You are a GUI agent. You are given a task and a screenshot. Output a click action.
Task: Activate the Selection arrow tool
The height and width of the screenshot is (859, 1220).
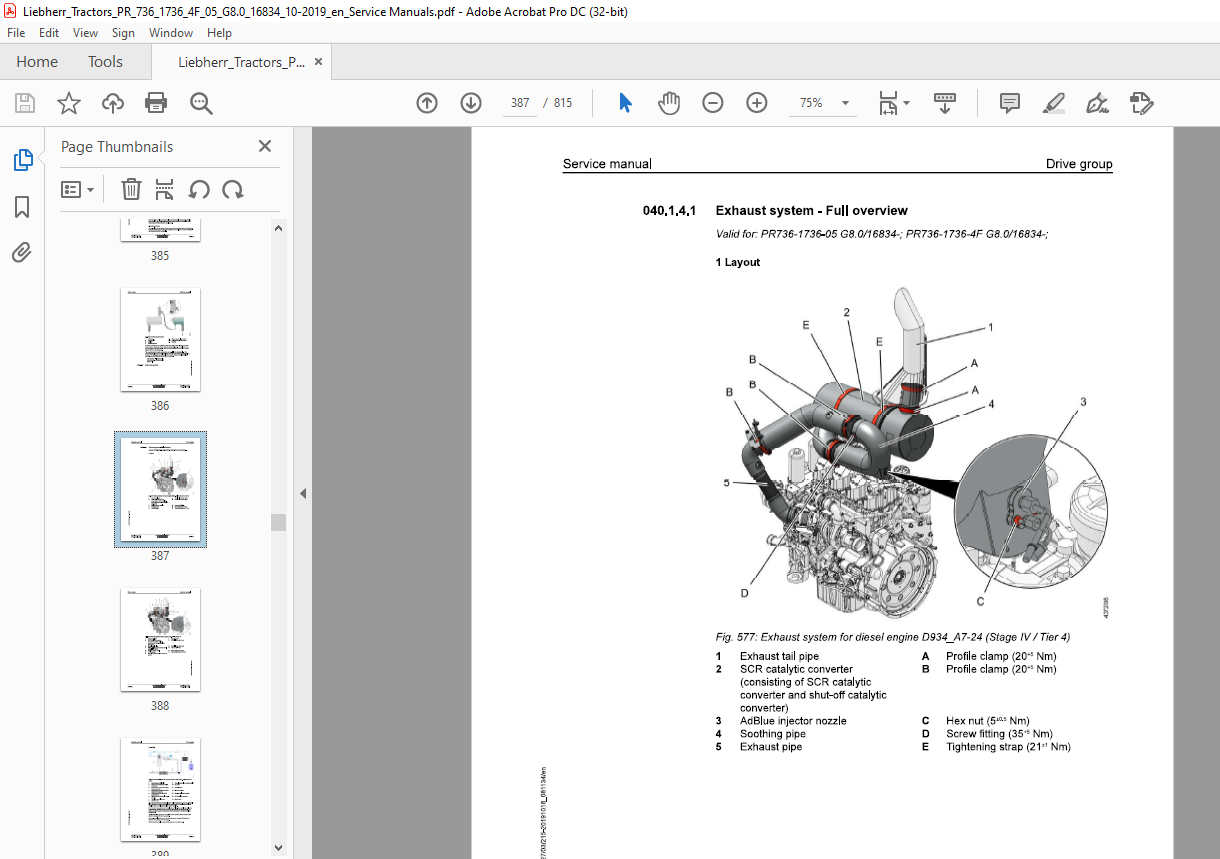[x=626, y=103]
